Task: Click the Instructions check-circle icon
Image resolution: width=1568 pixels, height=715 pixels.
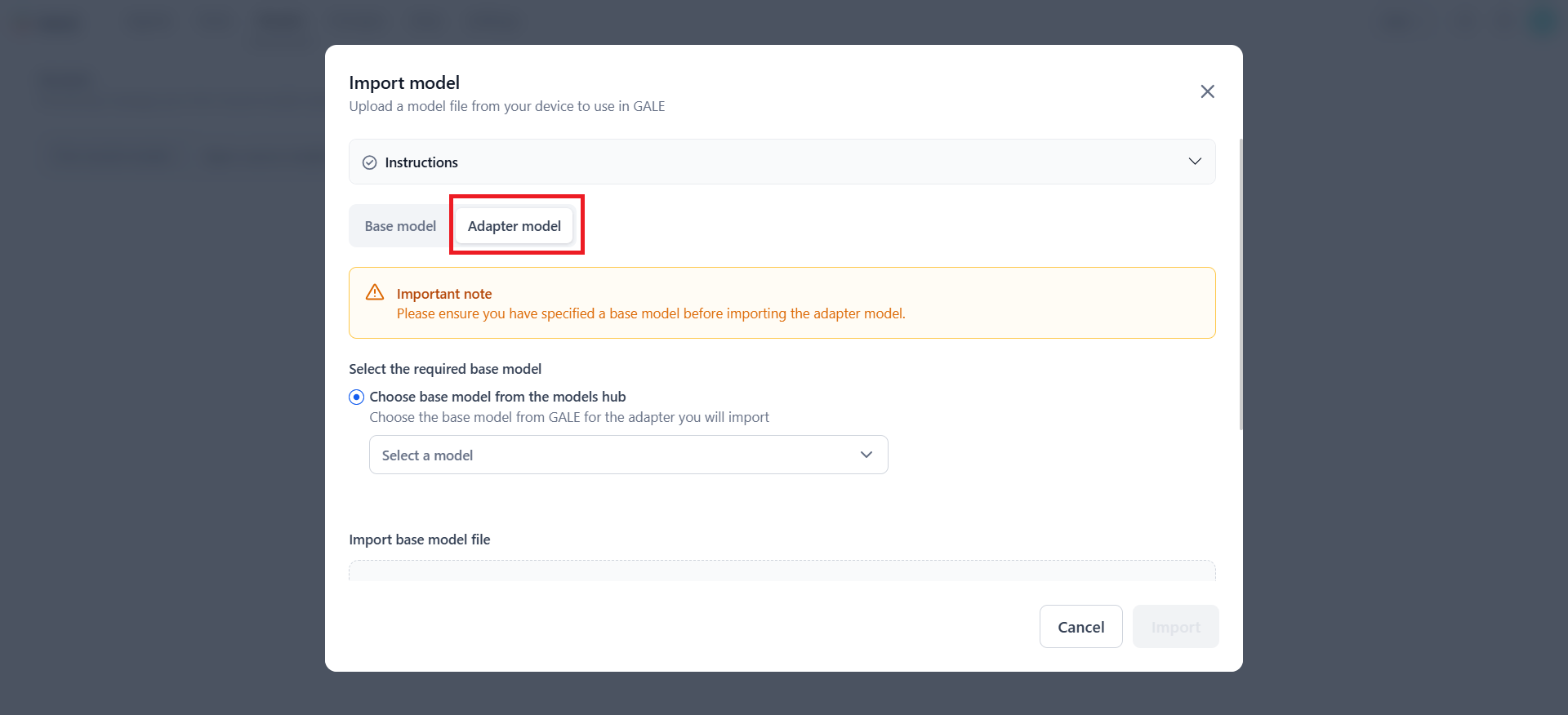Action: pyautogui.click(x=370, y=162)
